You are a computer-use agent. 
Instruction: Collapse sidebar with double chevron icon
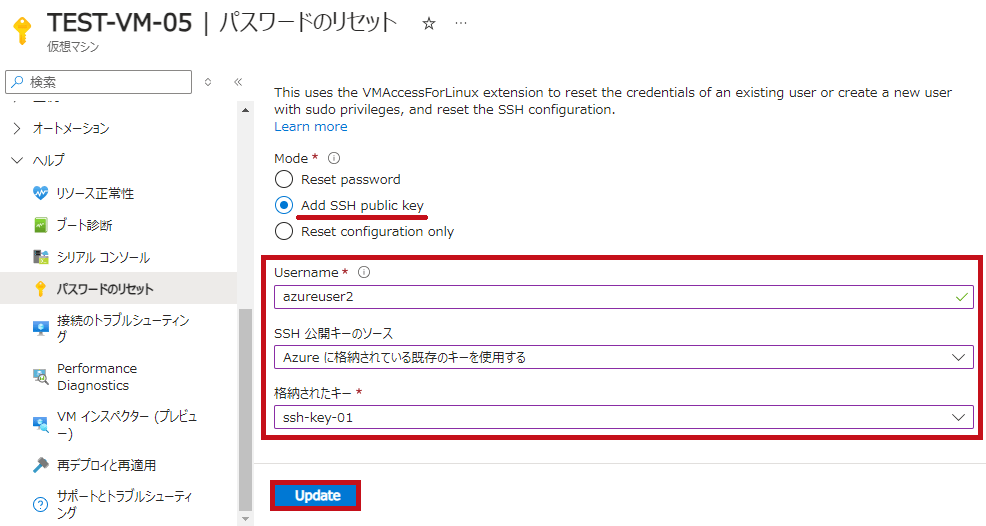click(x=238, y=82)
